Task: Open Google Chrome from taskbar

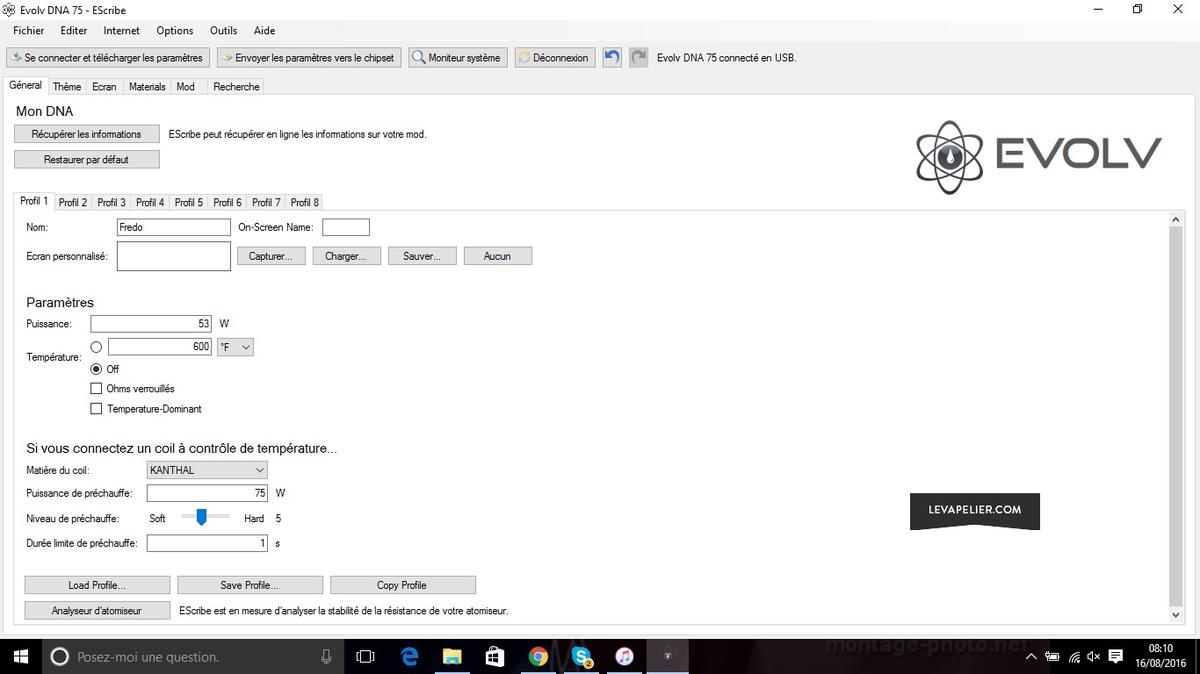Action: 538,657
